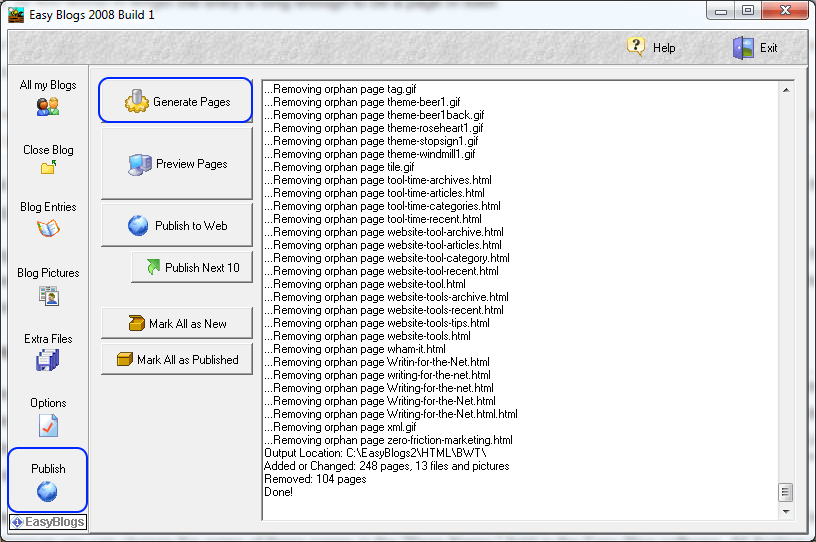Viewport: 816px width, 542px height.
Task: Click the 'Done!' line in log
Action: coord(278,492)
